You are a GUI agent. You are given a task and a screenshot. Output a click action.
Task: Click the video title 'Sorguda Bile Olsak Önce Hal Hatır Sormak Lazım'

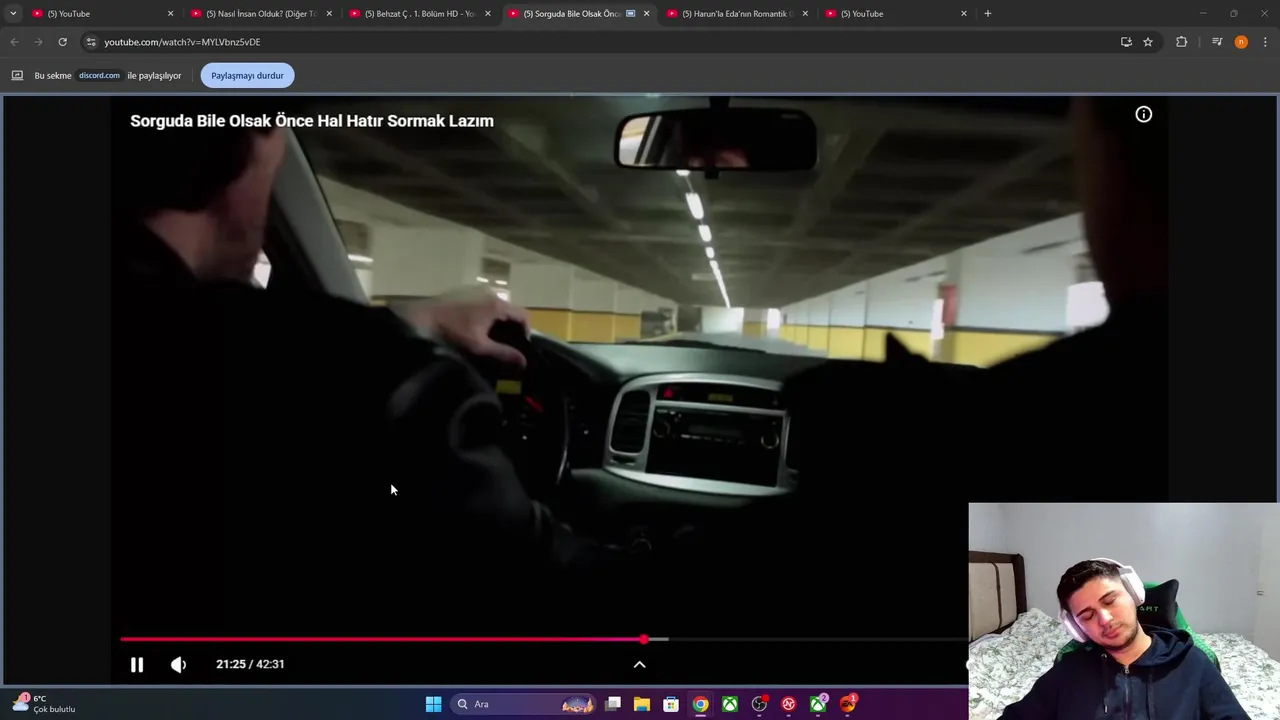tap(312, 121)
